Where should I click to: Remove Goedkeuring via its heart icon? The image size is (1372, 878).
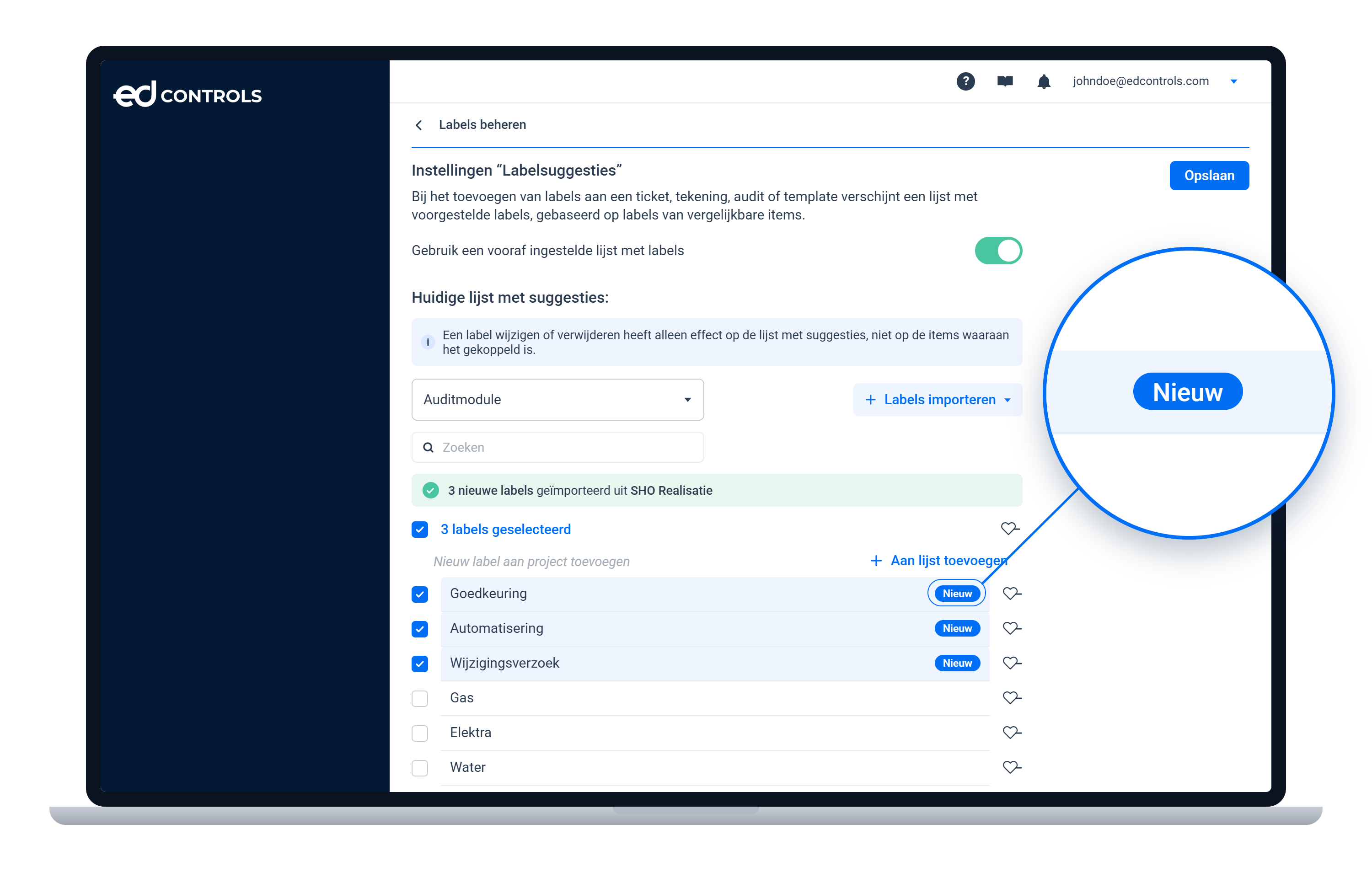click(1012, 594)
